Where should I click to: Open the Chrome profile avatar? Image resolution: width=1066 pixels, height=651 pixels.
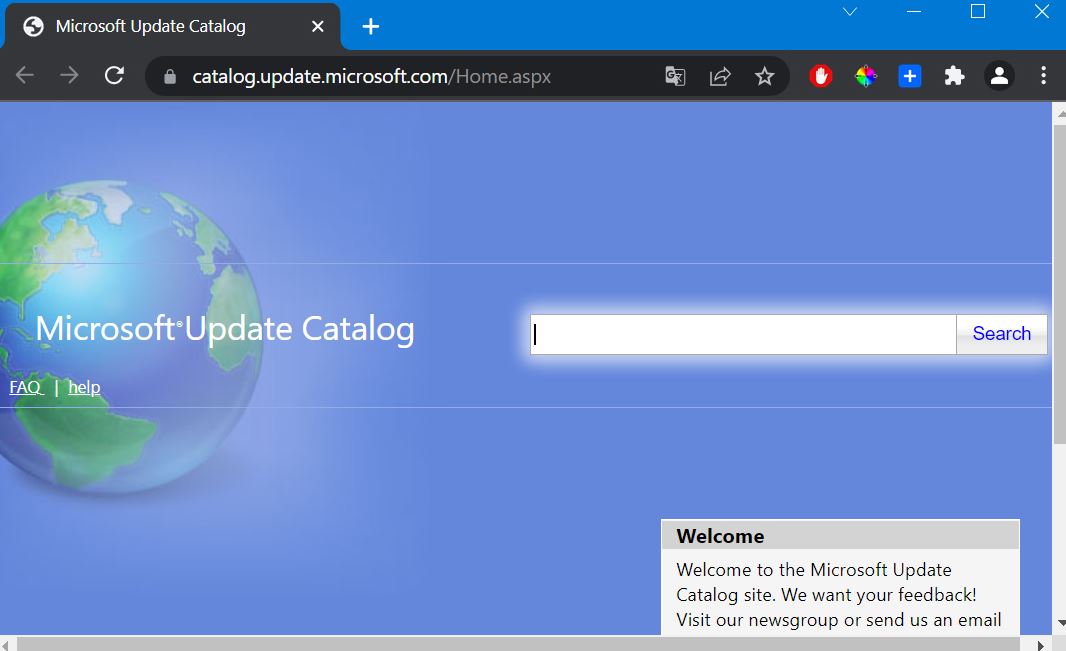999,76
